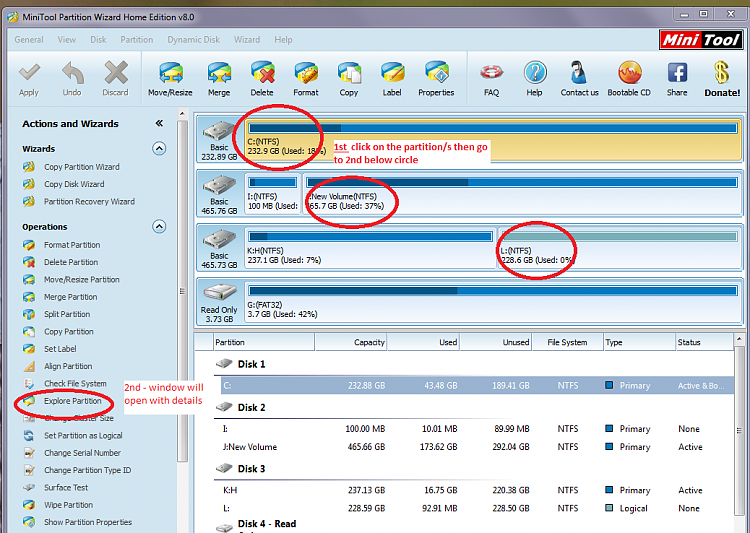750x533 pixels.
Task: Open the Dynamic Disk menu
Action: [x=193, y=40]
